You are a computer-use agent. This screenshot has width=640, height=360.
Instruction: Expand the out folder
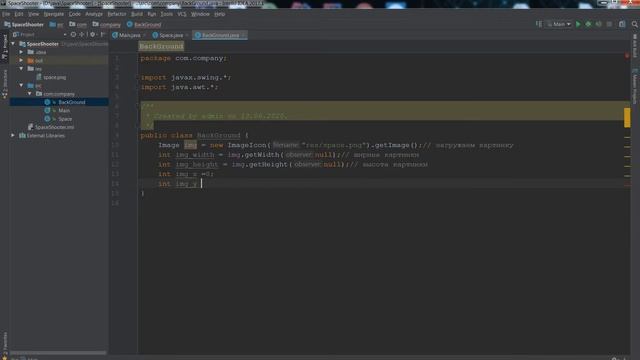tap(21, 60)
